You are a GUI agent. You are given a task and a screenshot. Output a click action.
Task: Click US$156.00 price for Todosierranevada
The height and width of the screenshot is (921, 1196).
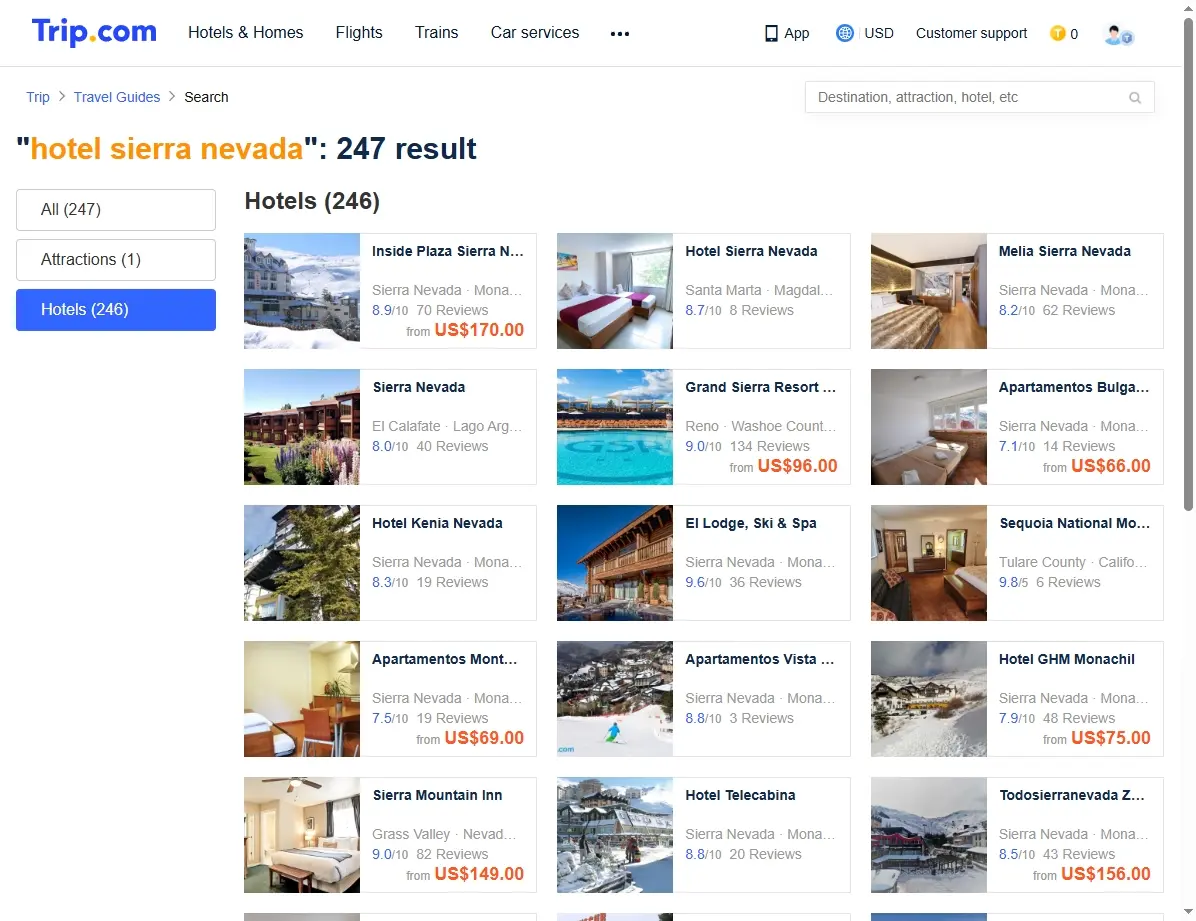(1105, 874)
